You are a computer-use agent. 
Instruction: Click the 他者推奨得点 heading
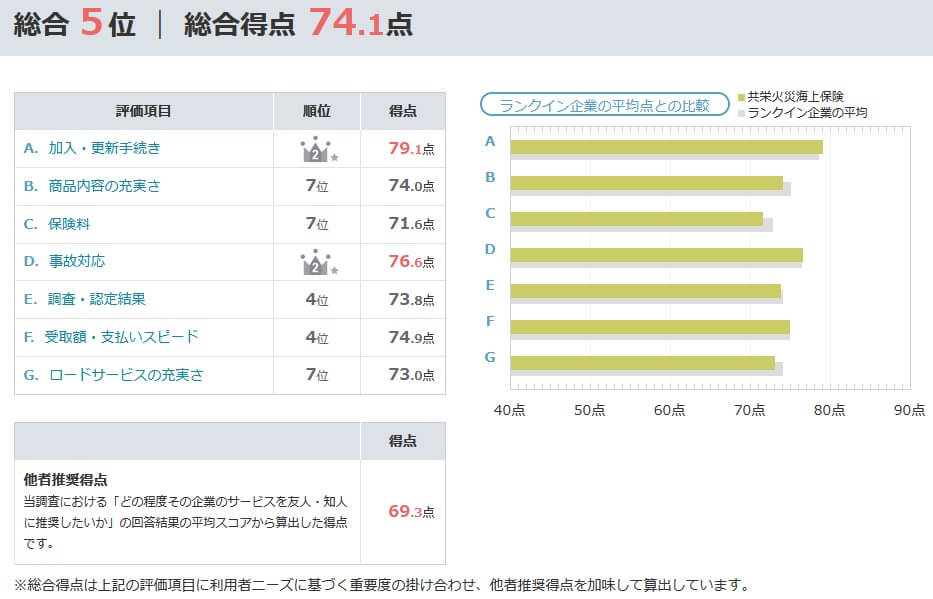(x=66, y=479)
